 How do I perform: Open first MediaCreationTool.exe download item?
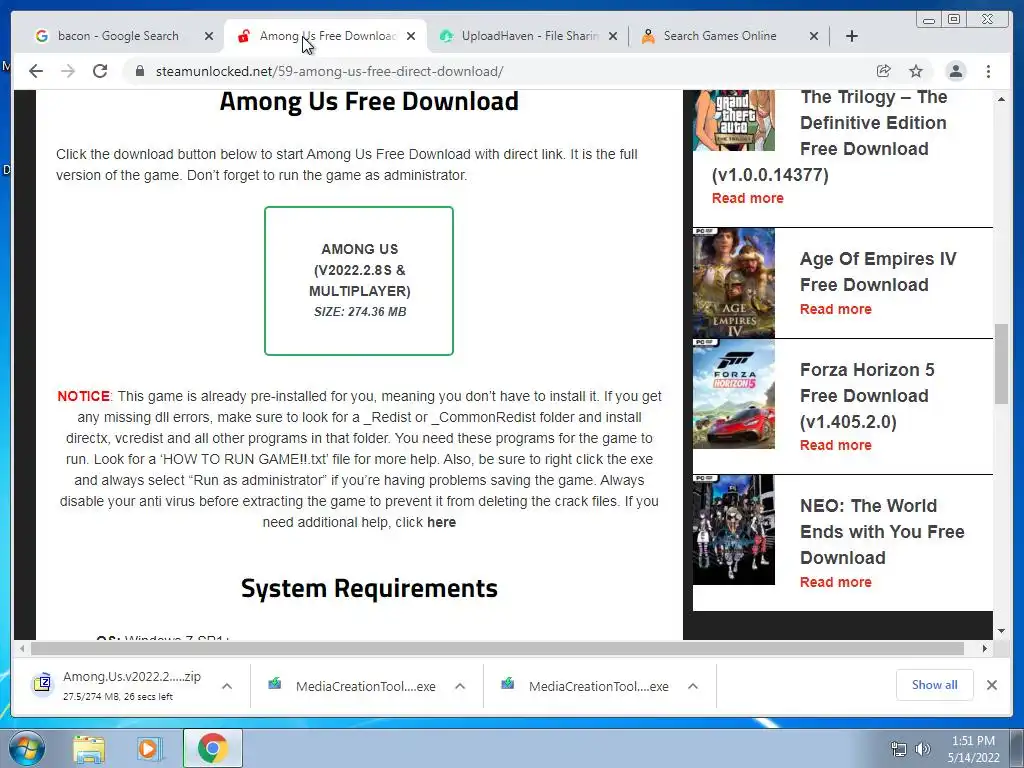pos(366,686)
